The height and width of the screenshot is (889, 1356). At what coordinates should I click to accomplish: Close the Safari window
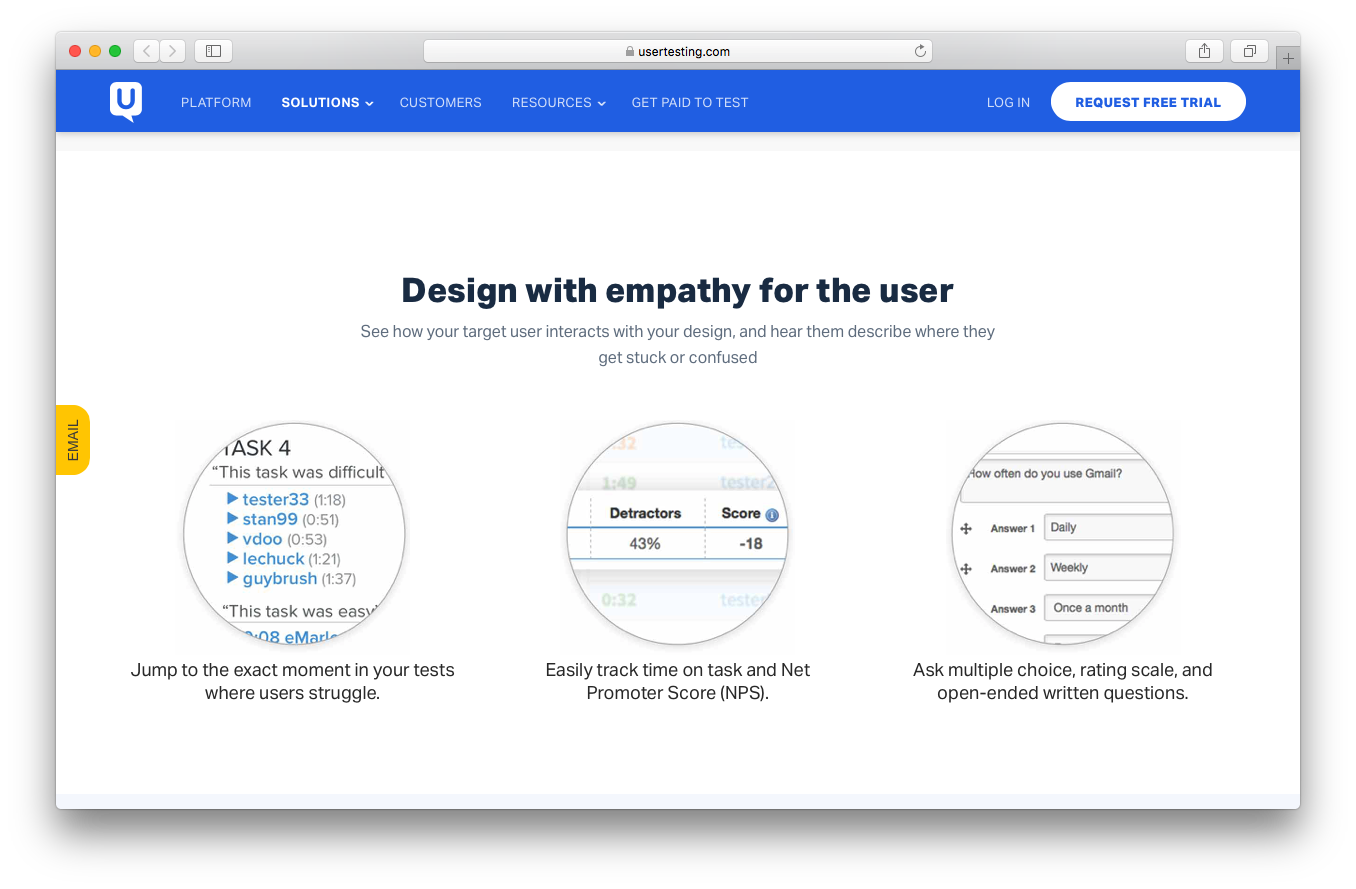[75, 51]
